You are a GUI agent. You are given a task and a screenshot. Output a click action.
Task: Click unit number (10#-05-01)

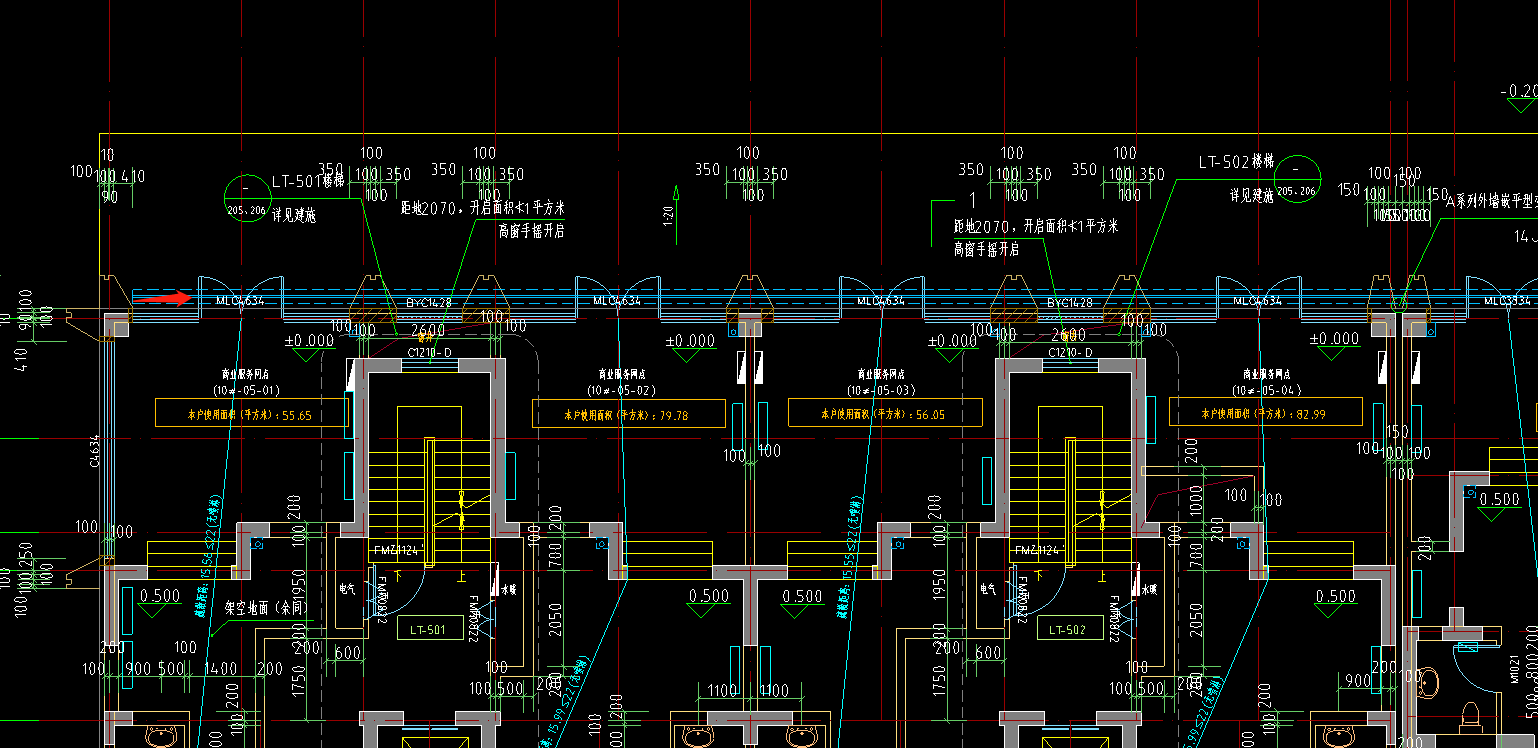[246, 390]
